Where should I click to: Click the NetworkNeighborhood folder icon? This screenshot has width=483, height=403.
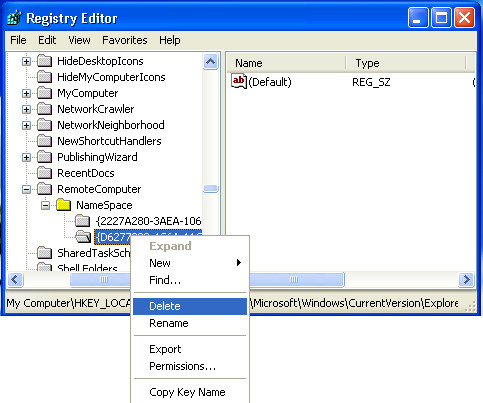(x=44, y=125)
